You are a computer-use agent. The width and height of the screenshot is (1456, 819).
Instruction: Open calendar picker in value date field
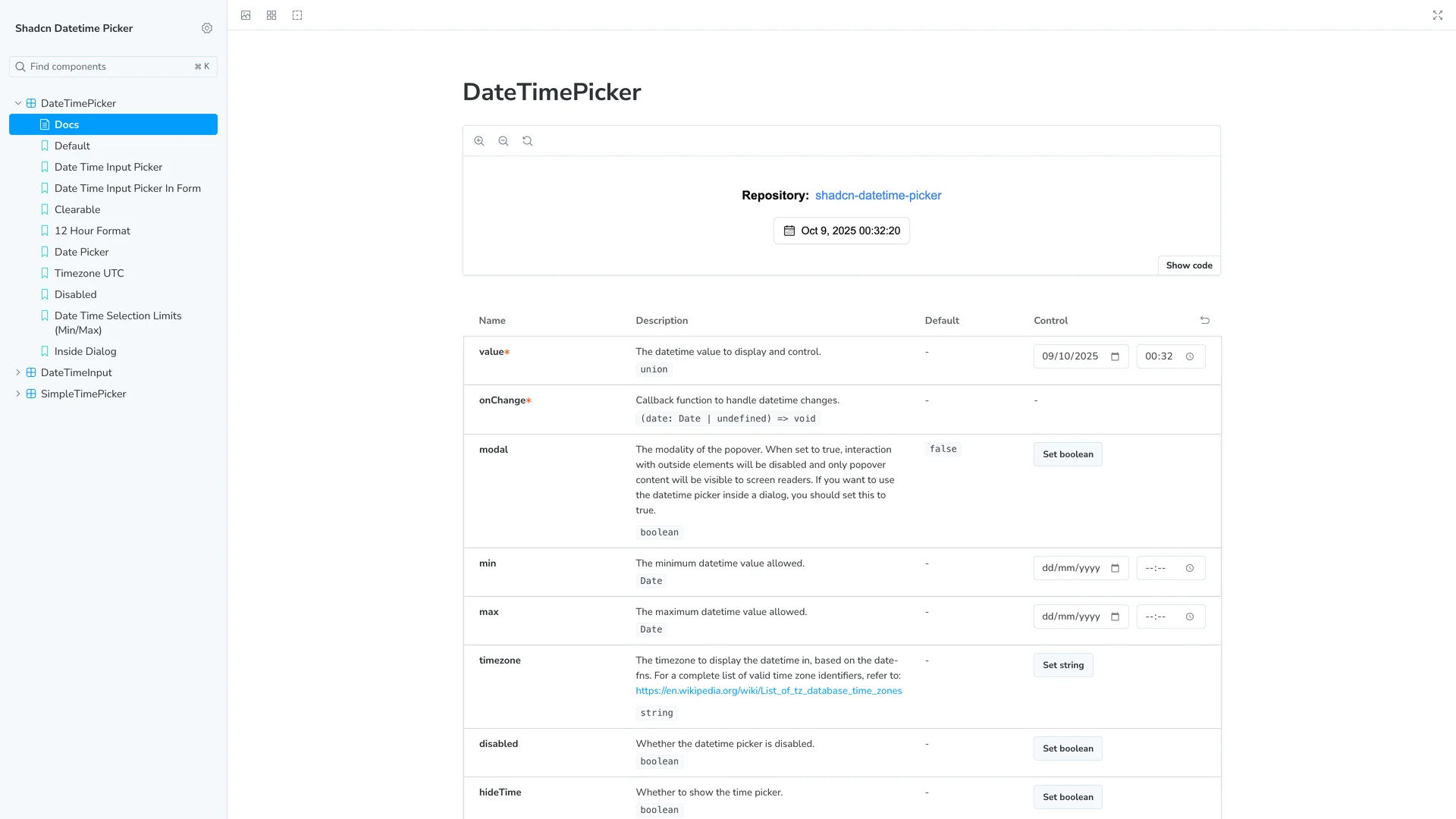click(x=1115, y=356)
